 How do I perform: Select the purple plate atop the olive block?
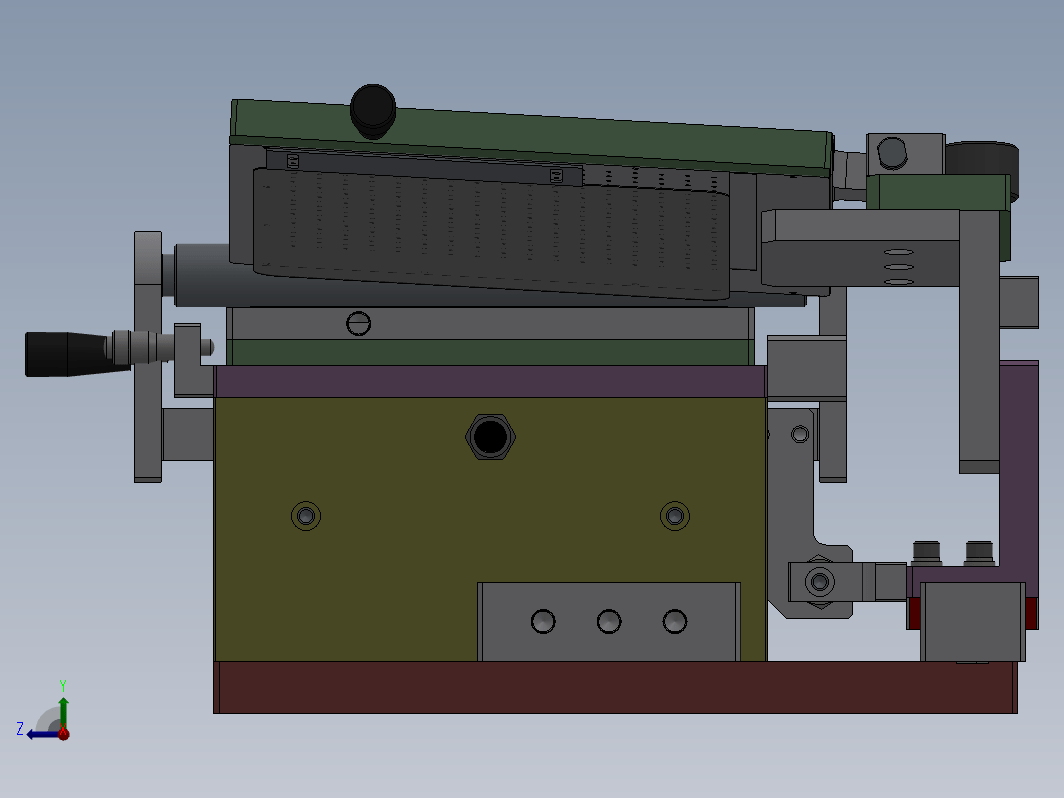pyautogui.click(x=490, y=381)
